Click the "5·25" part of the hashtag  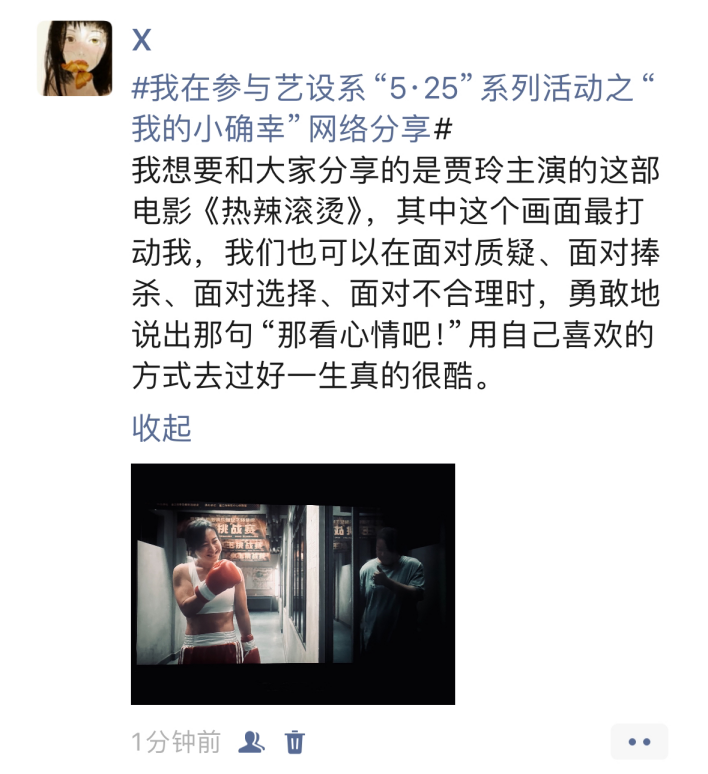423,88
